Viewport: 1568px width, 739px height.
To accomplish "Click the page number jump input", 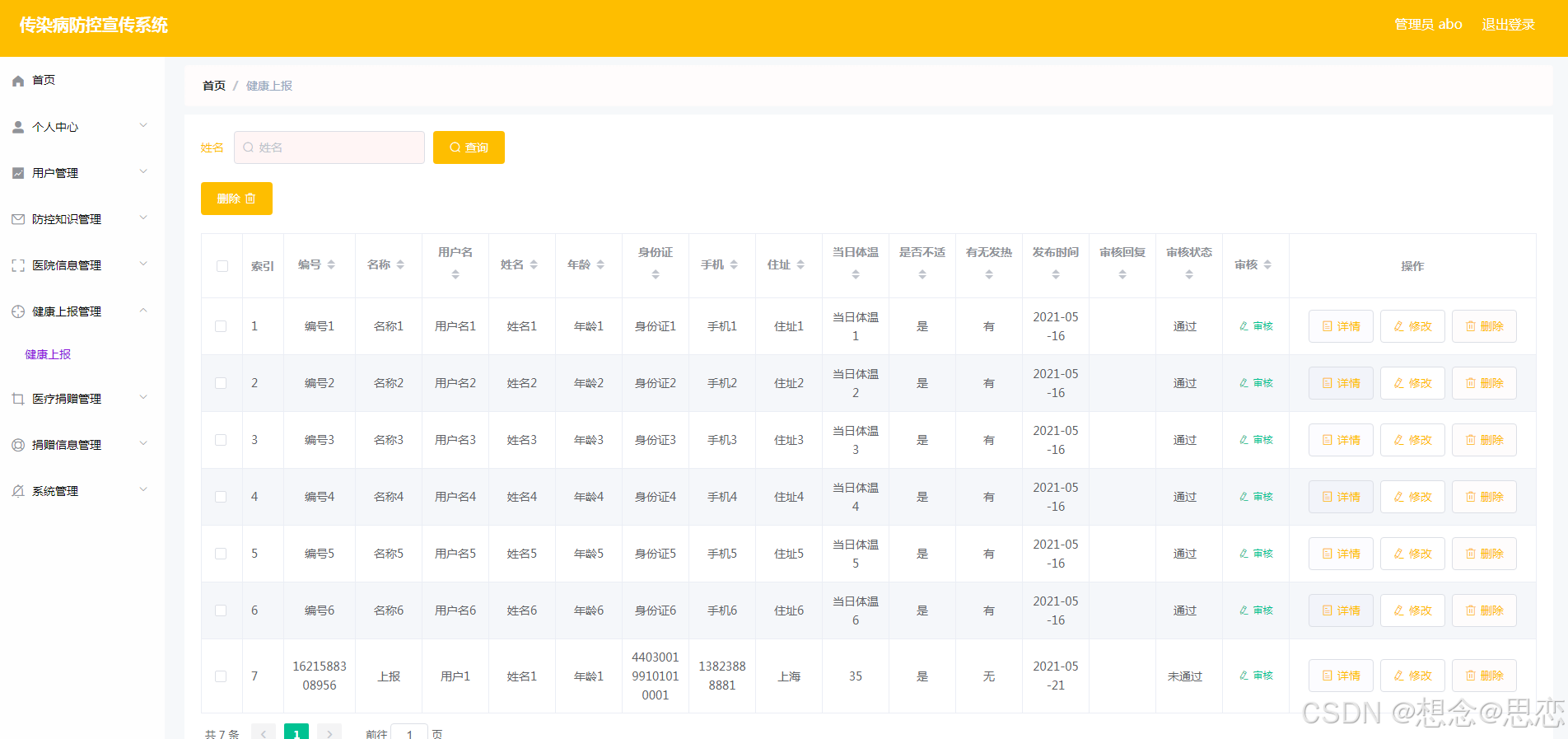I will [x=409, y=733].
